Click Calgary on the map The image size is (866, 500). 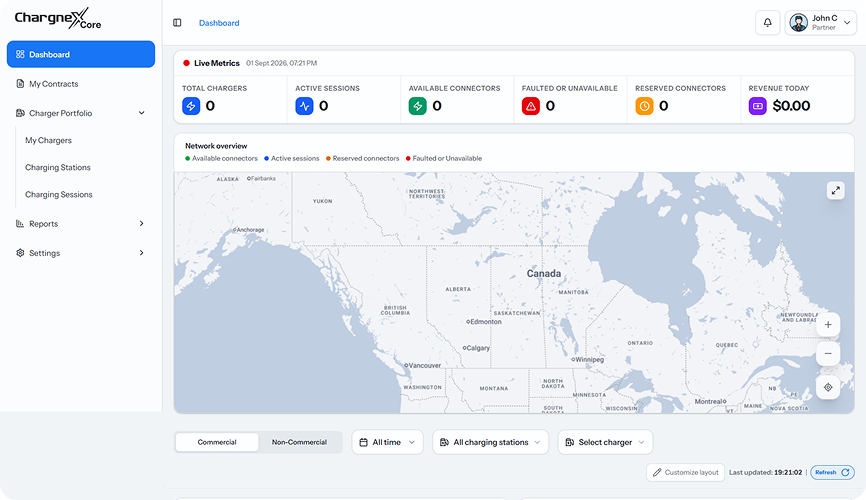click(x=477, y=348)
